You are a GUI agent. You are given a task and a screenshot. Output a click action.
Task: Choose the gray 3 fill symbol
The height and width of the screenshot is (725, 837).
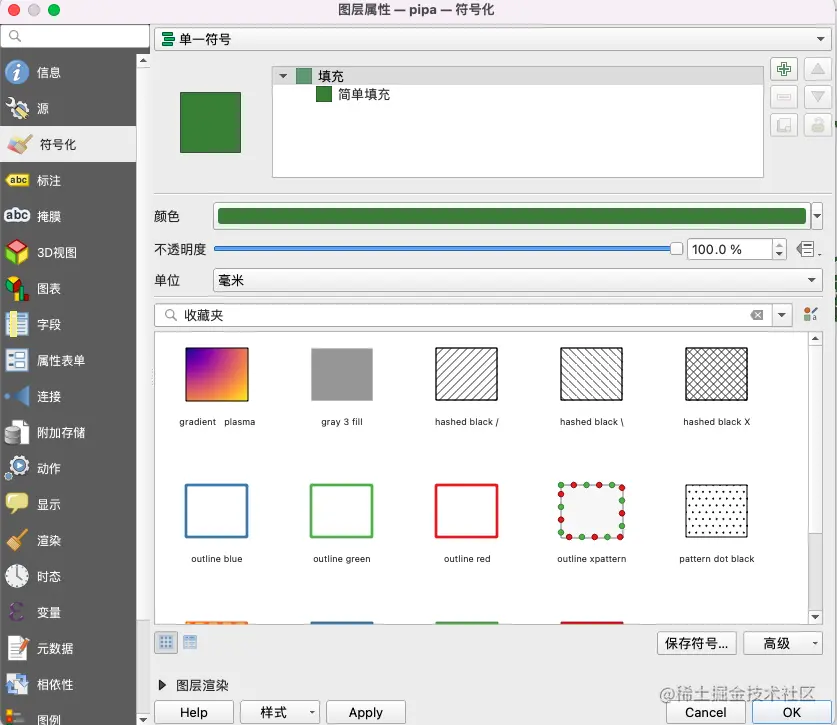[x=342, y=374]
